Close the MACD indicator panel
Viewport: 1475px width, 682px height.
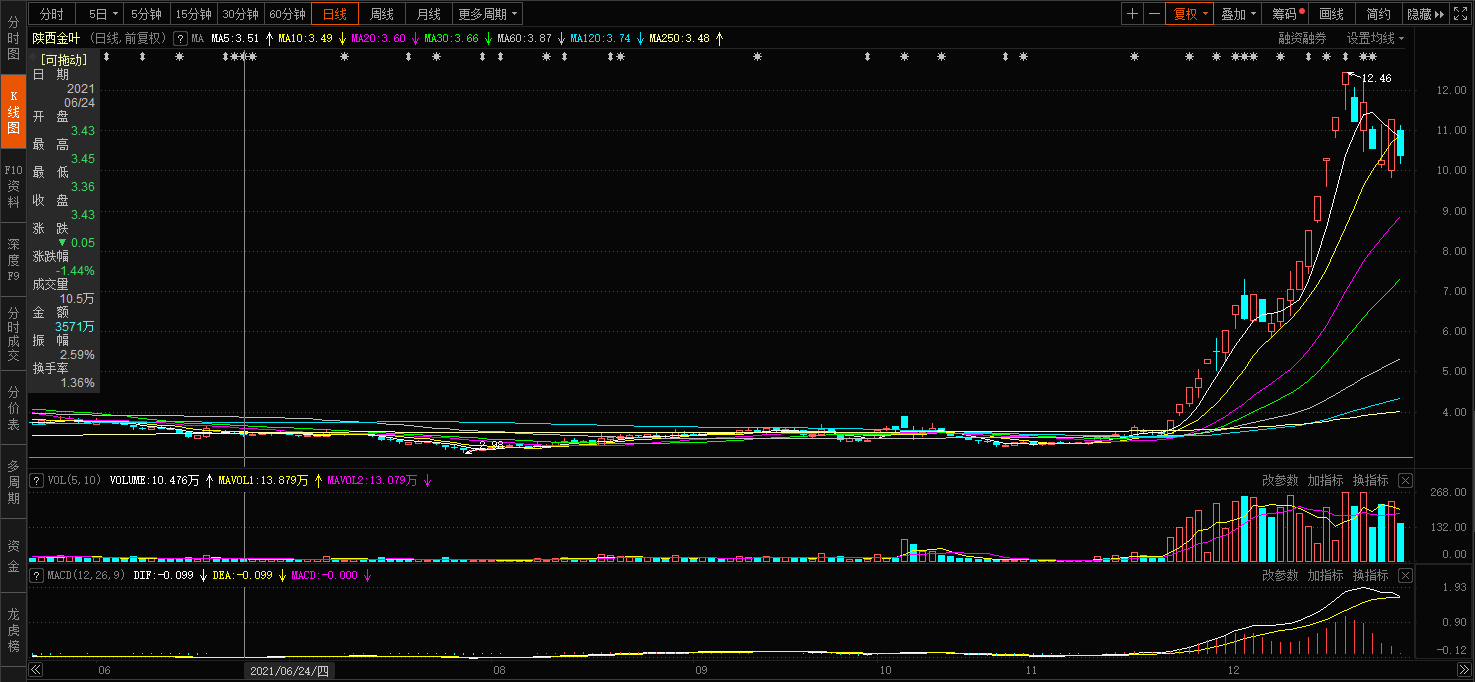1405,575
